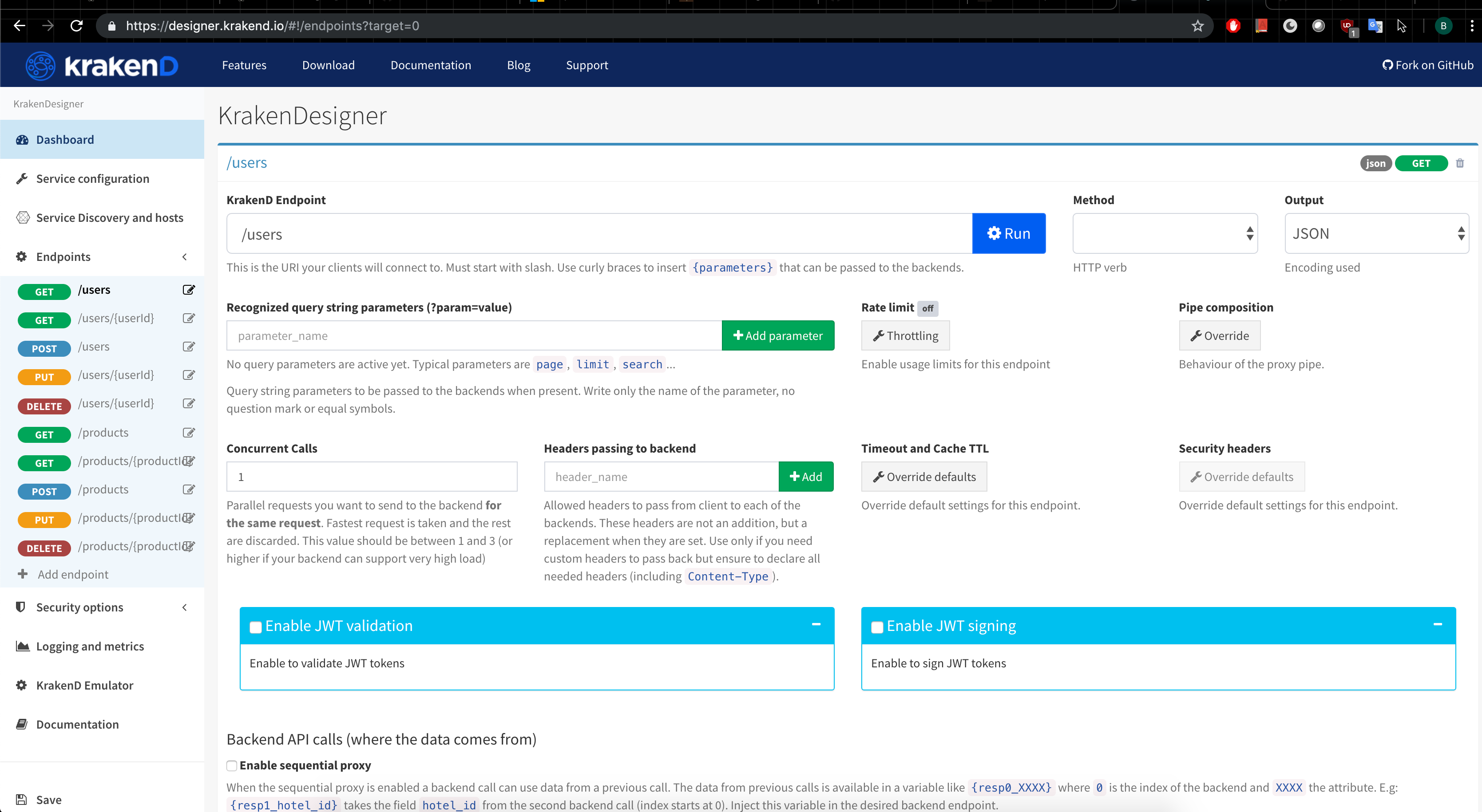Open the Download nav item
Screen dimensions: 1482x812
[x=329, y=65]
